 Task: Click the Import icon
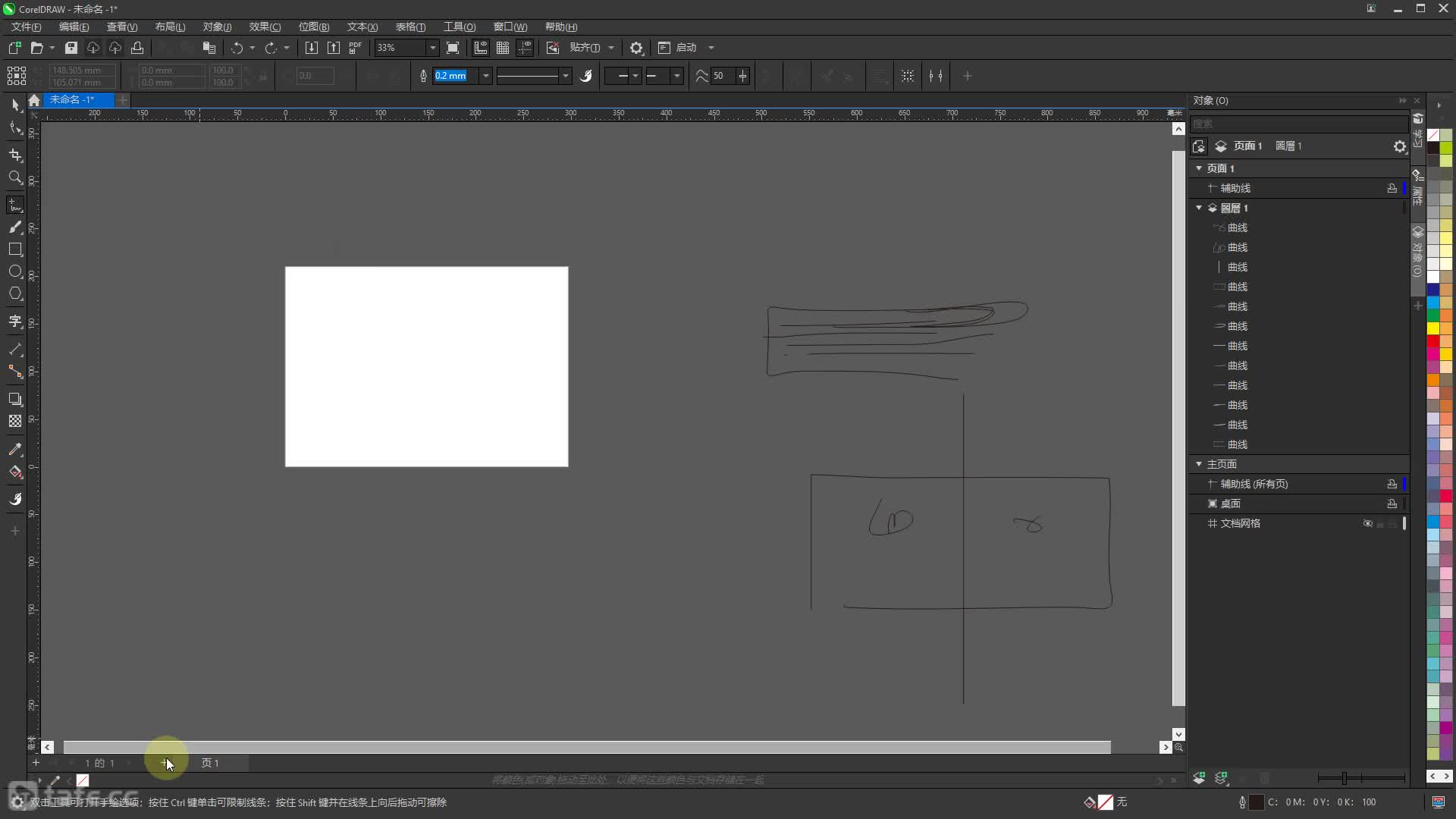pos(311,48)
